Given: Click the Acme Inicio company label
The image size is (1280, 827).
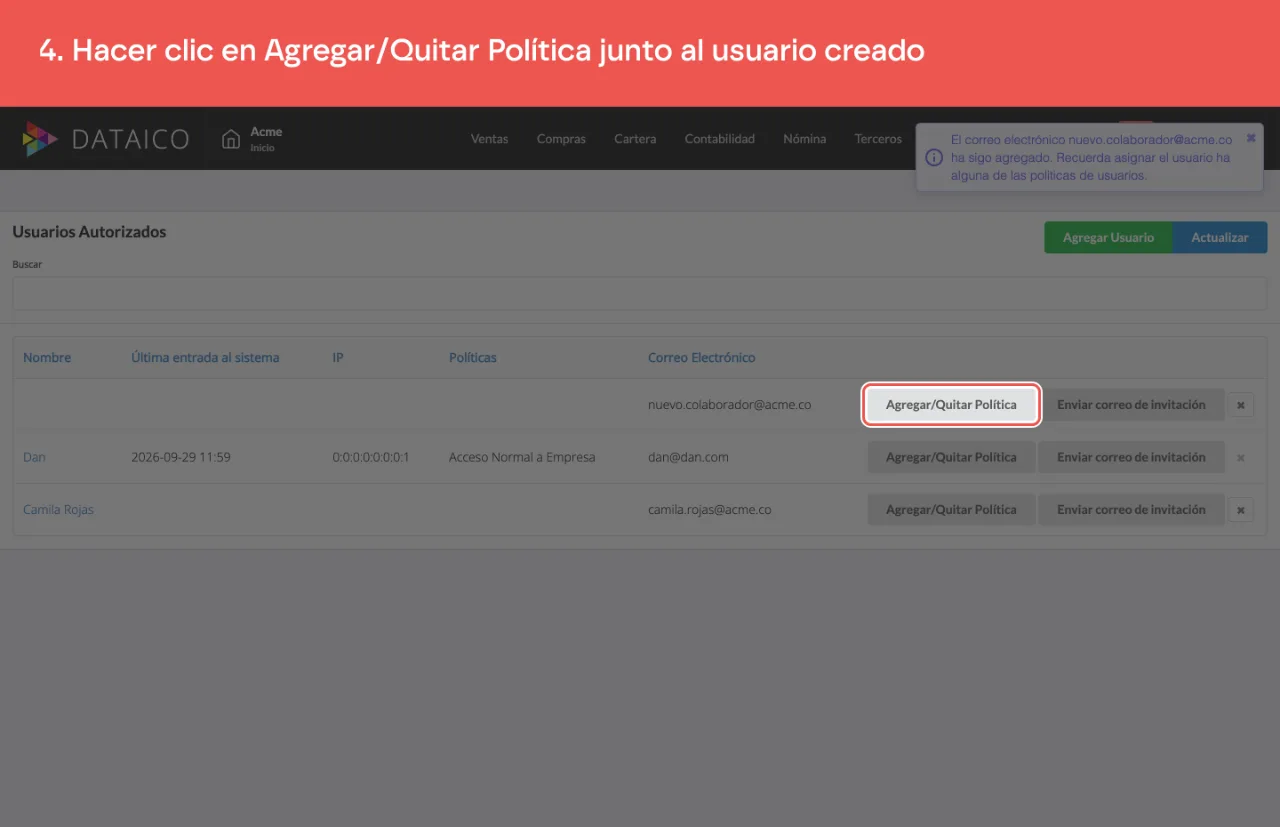Looking at the screenshot, I should coord(266,139).
